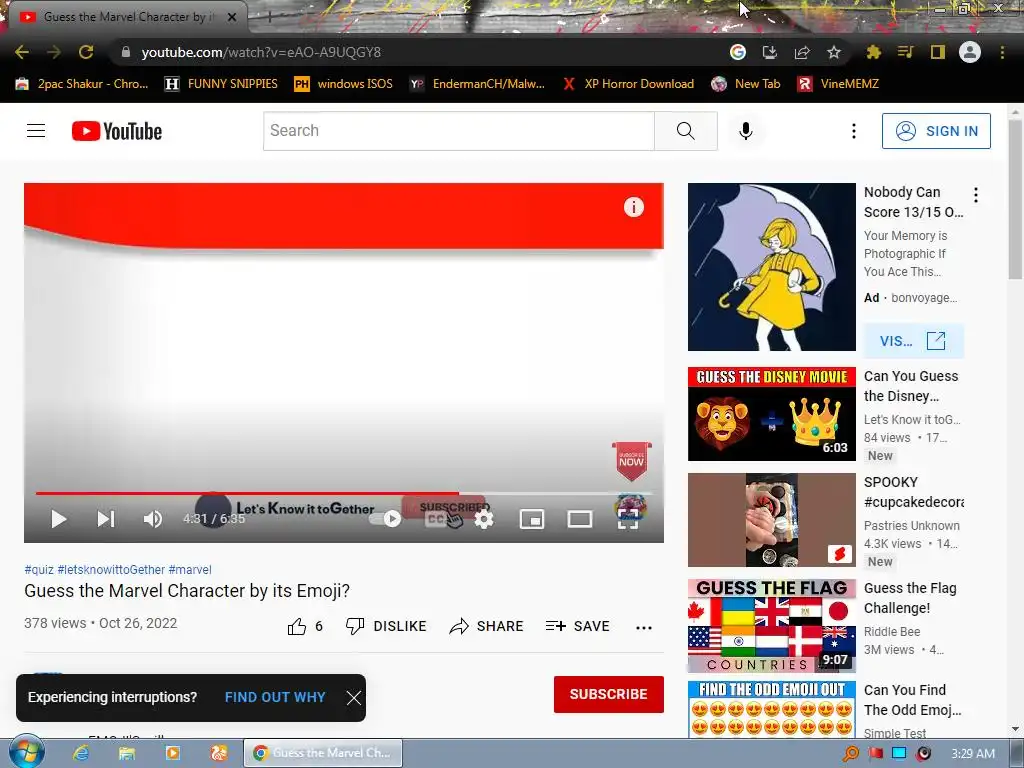1024x768 pixels.
Task: Open the umbrella girl ad thumbnail
Action: coord(771,267)
